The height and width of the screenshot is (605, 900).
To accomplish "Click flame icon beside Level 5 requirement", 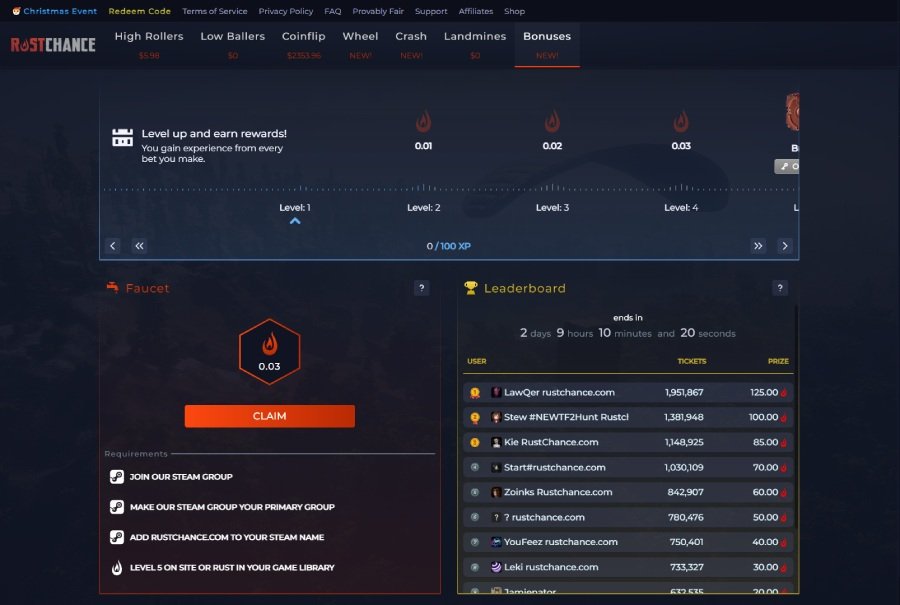I will click(x=117, y=568).
